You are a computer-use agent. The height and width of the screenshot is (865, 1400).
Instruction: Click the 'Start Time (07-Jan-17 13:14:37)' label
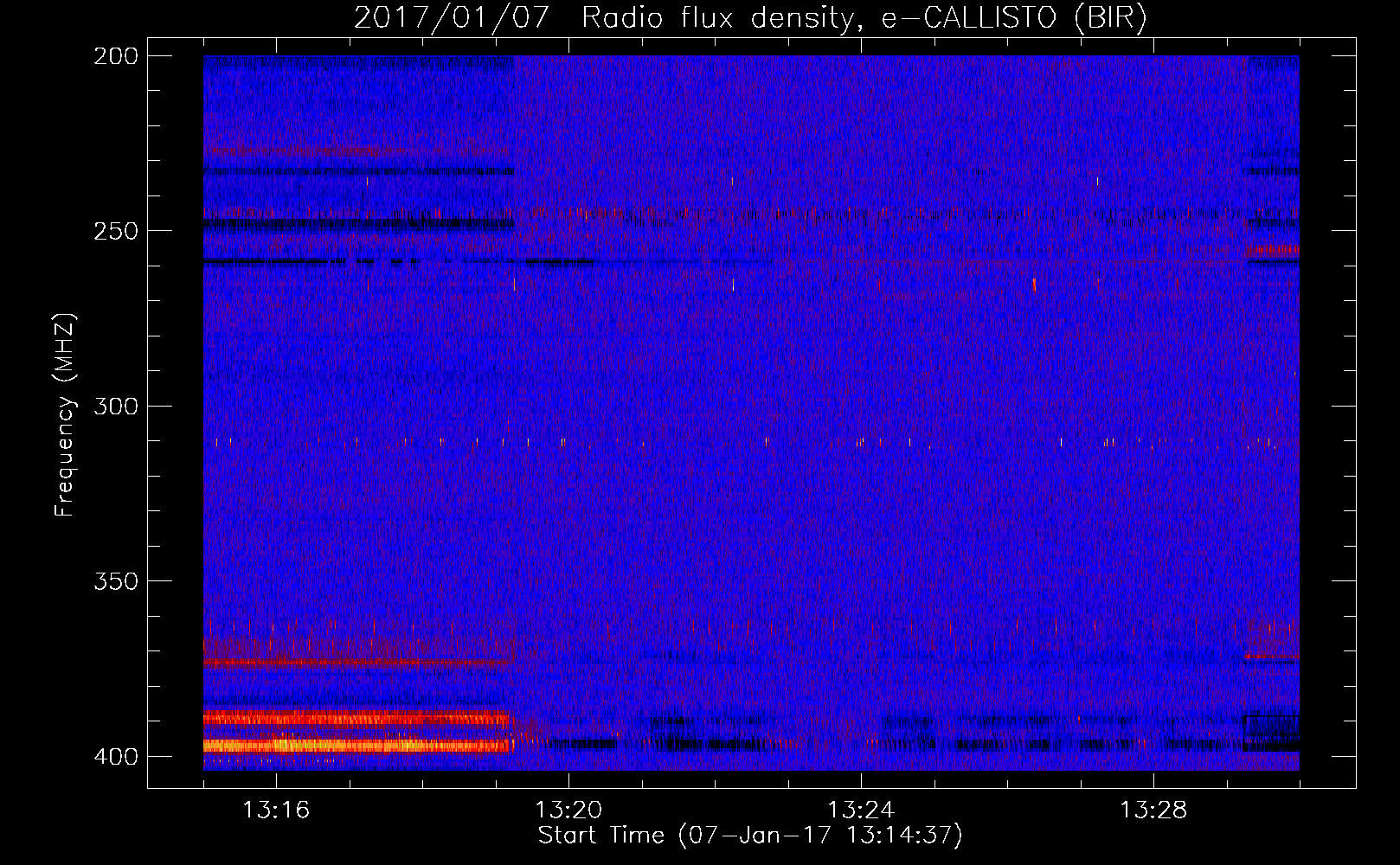pyautogui.click(x=750, y=836)
